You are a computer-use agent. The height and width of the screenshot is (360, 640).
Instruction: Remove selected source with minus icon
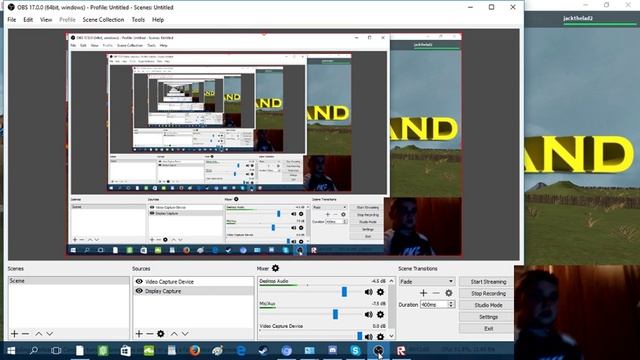click(150, 334)
